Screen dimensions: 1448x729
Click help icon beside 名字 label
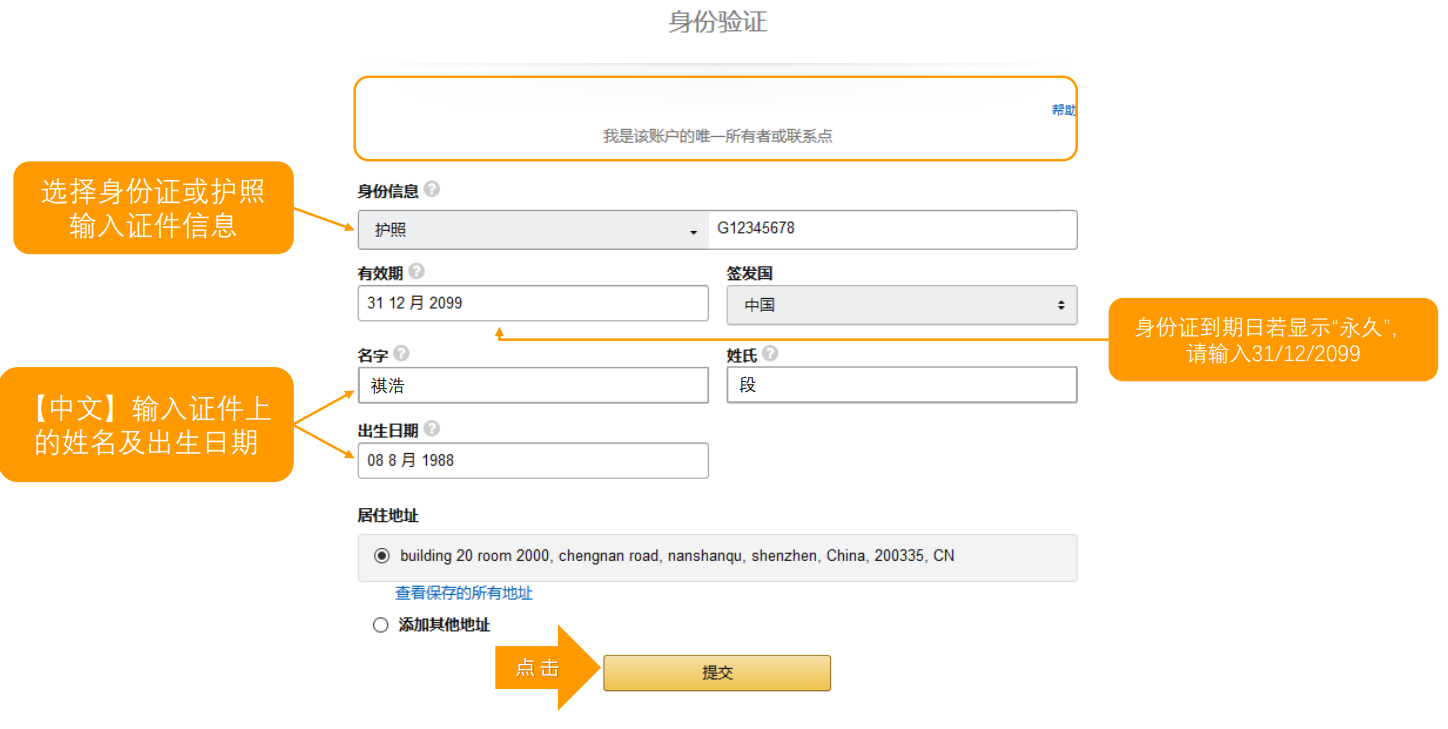pos(401,353)
